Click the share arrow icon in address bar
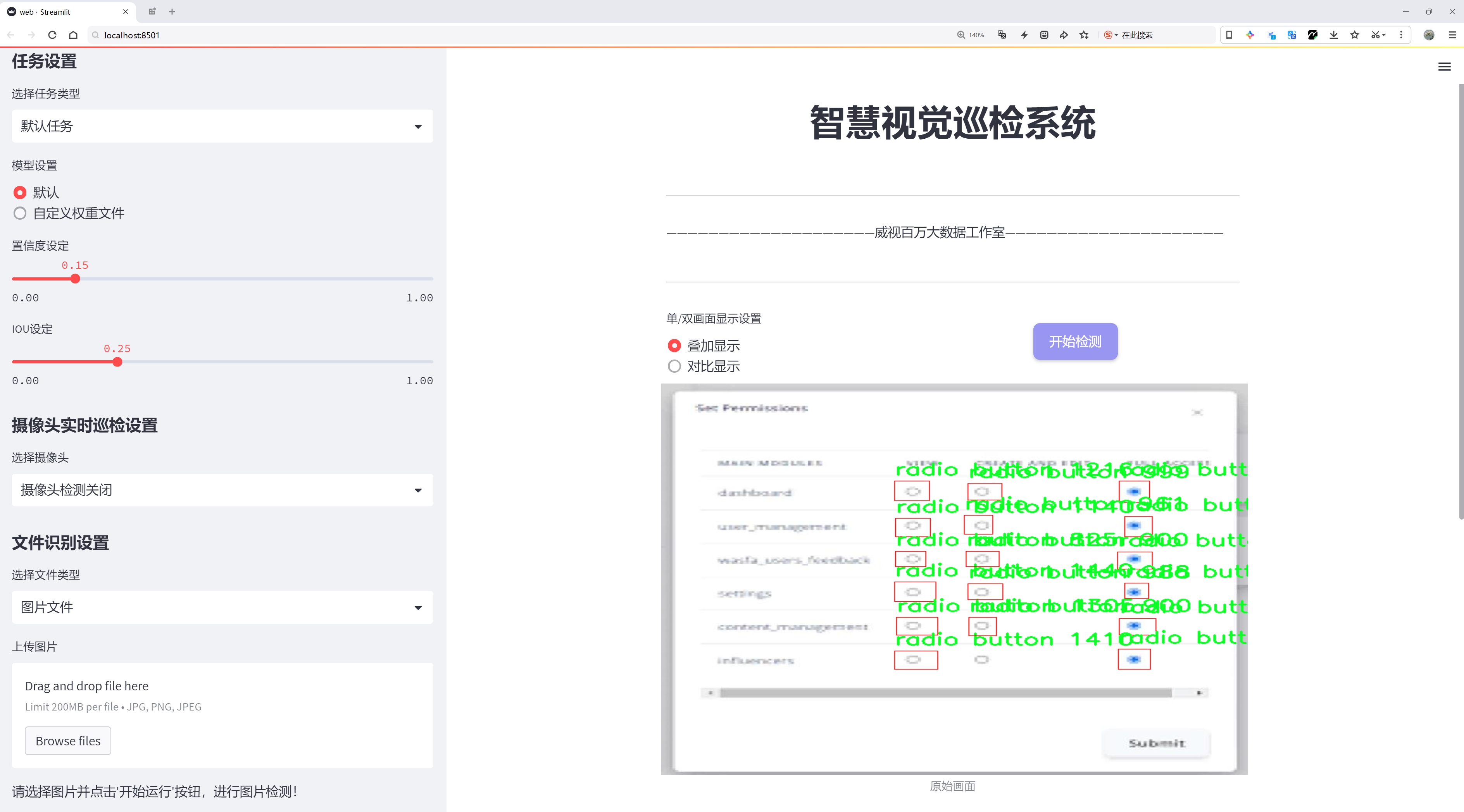The image size is (1464, 812). click(1064, 35)
